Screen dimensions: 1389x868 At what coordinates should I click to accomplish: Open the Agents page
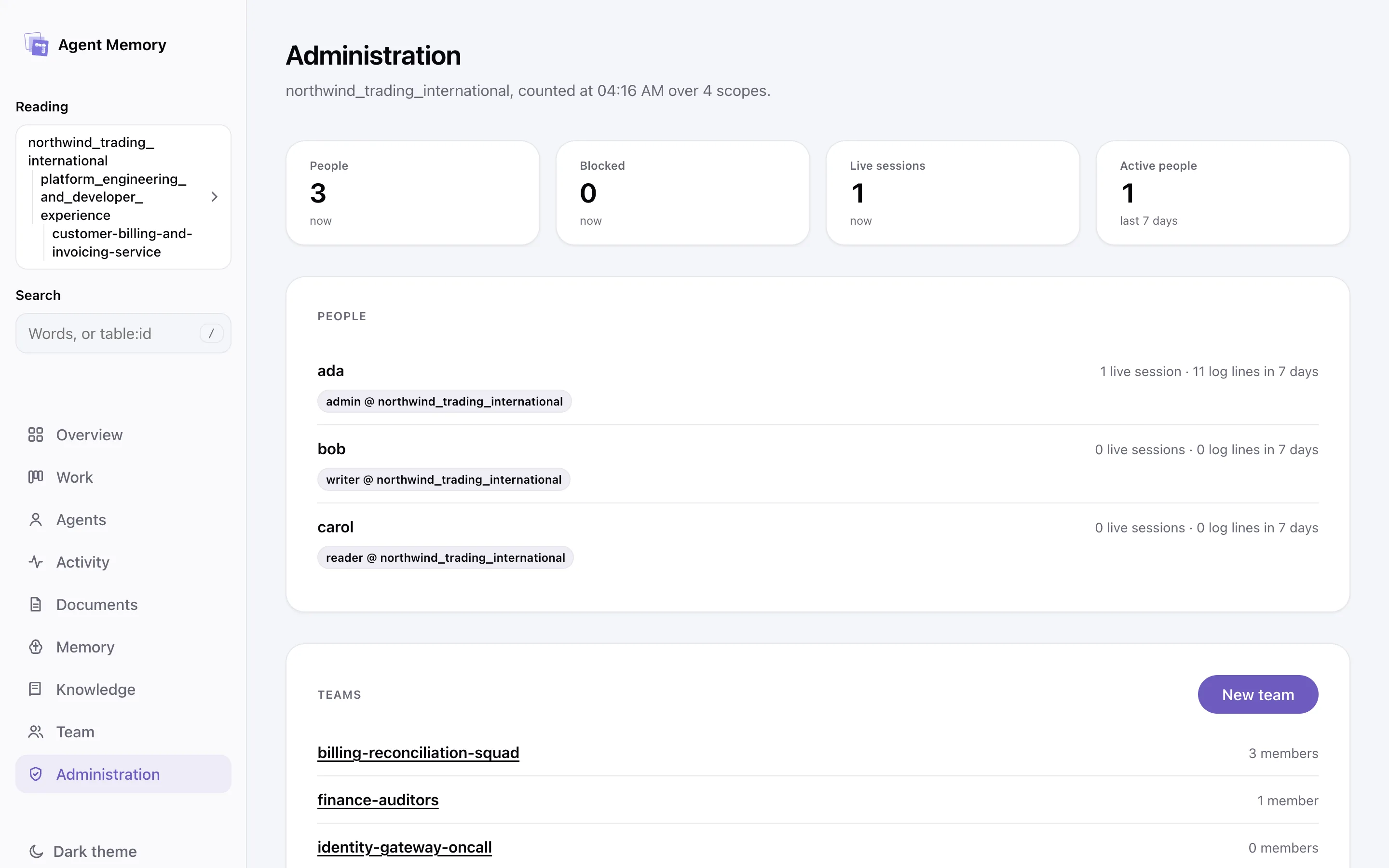tap(123, 519)
